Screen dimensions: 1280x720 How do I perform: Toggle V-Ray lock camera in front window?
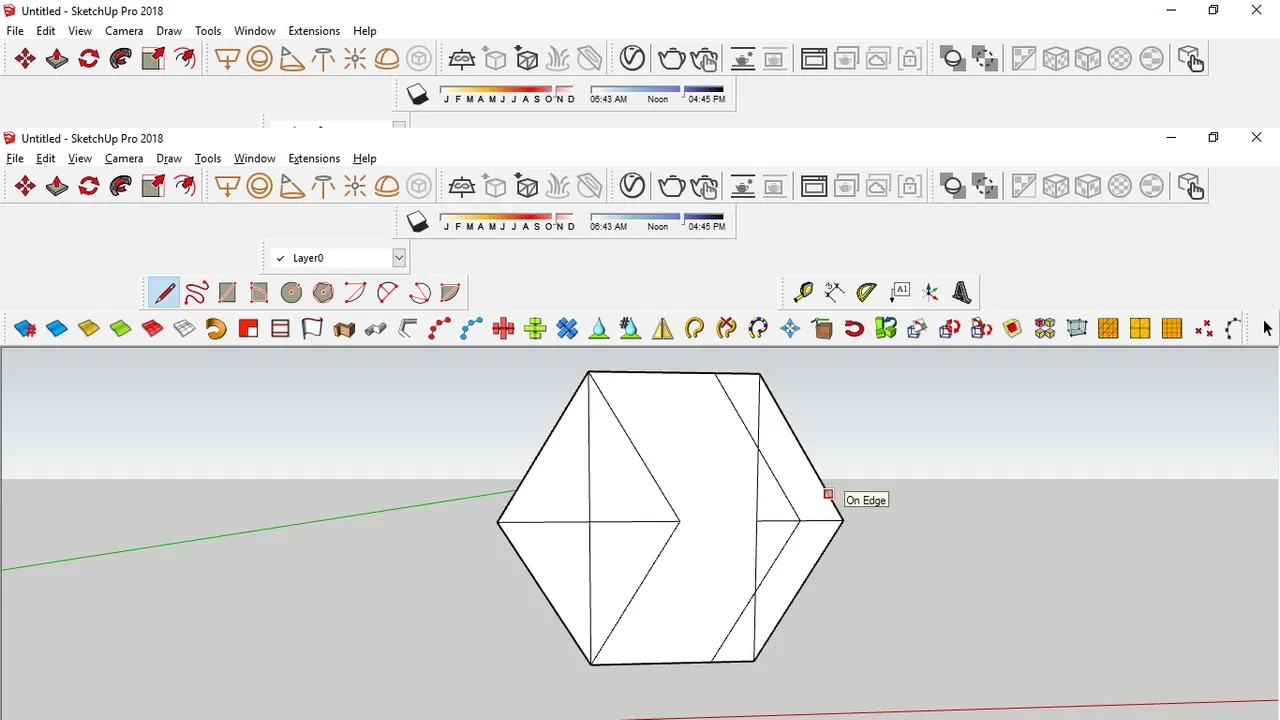coord(910,186)
